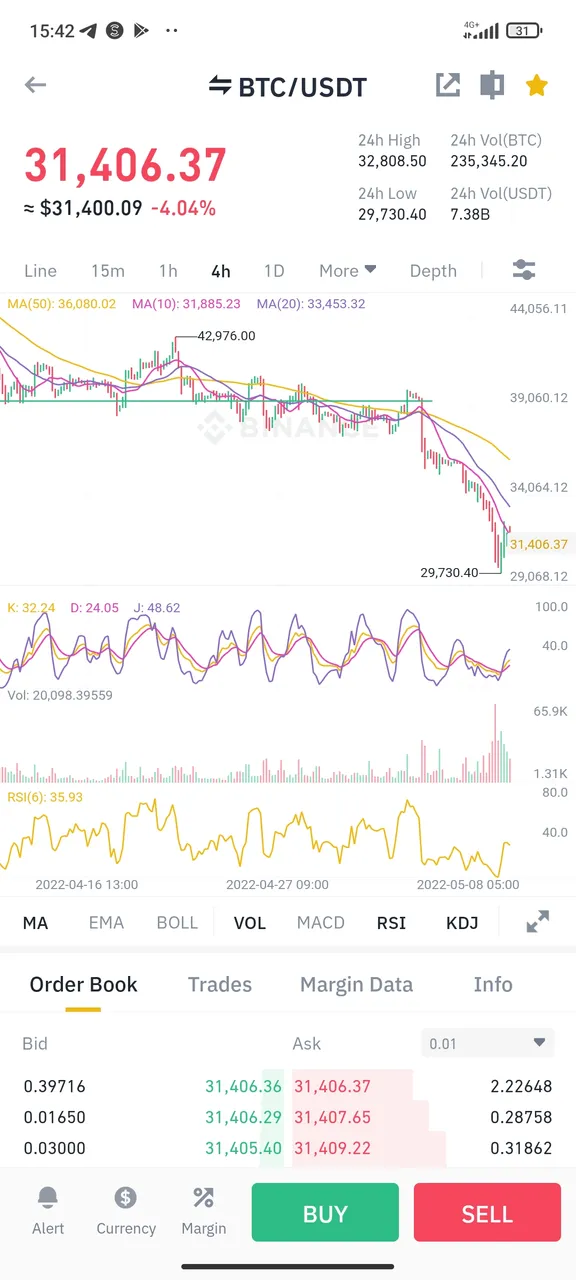Screen dimensions: 576x1280
Task: Select ask price 31,409.22
Action: coord(332,1148)
